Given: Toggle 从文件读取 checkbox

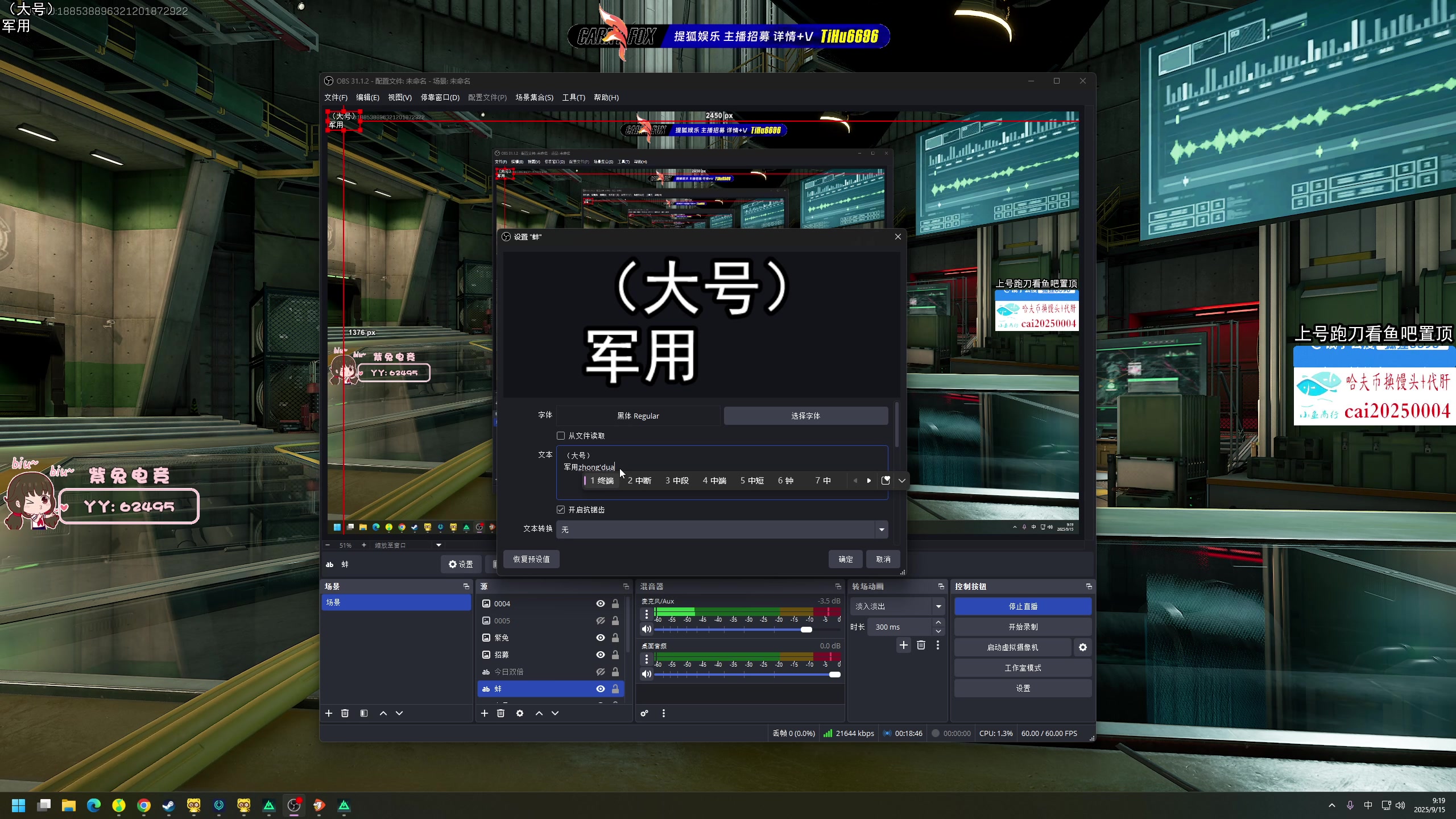Looking at the screenshot, I should coord(561,436).
